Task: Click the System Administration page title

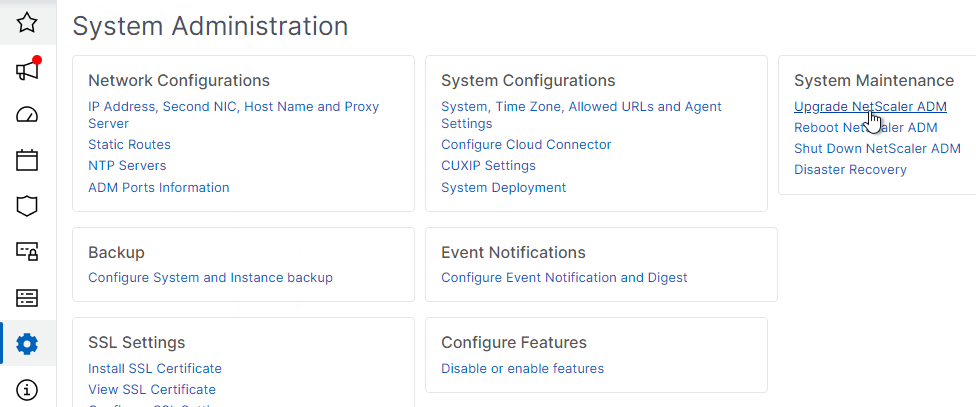Action: (210, 26)
